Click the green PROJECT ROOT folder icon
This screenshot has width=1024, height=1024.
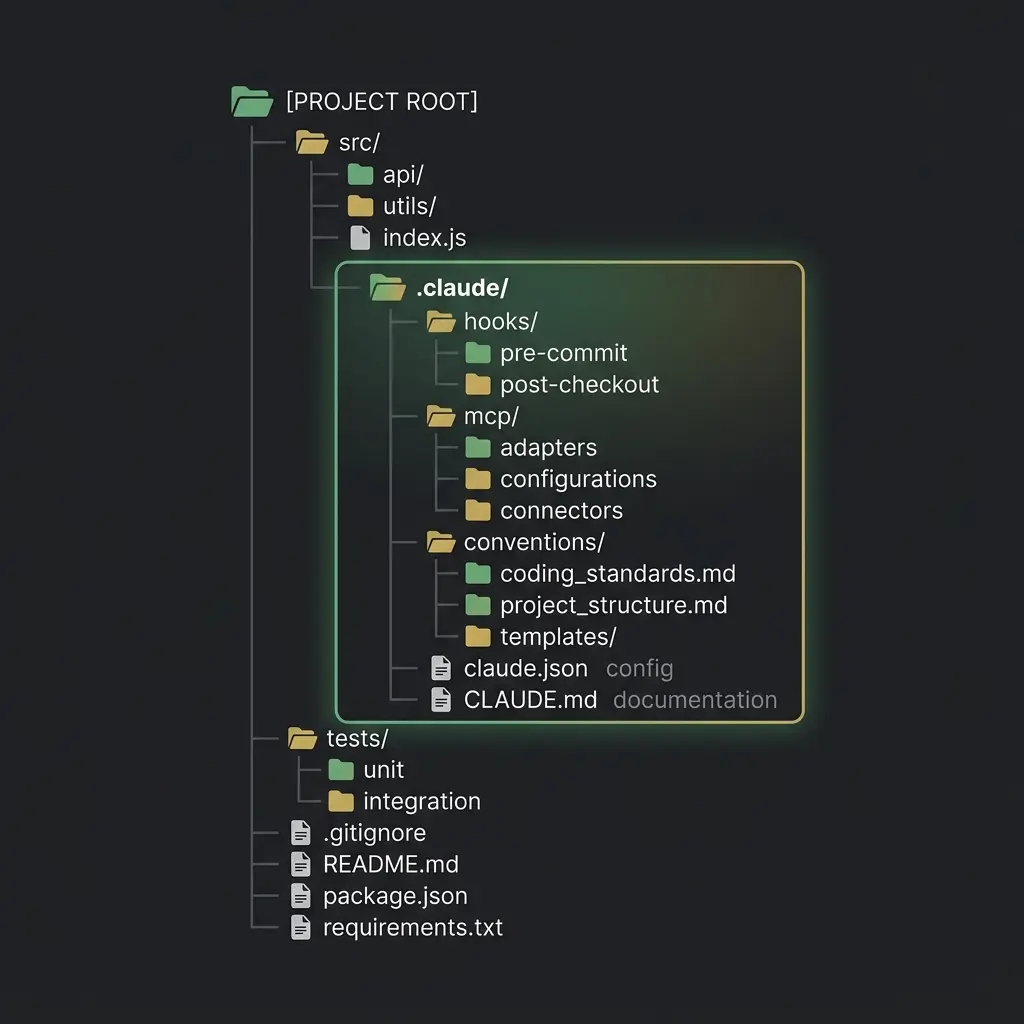[252, 101]
